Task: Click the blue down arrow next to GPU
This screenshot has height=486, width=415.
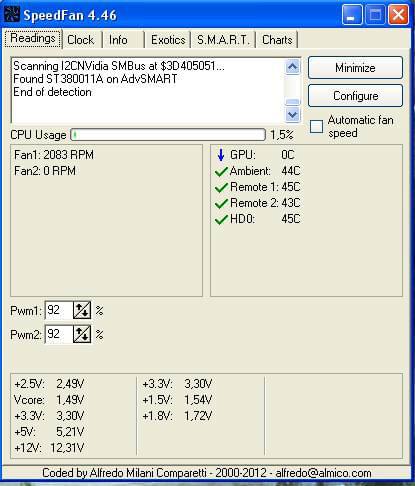Action: [x=221, y=155]
